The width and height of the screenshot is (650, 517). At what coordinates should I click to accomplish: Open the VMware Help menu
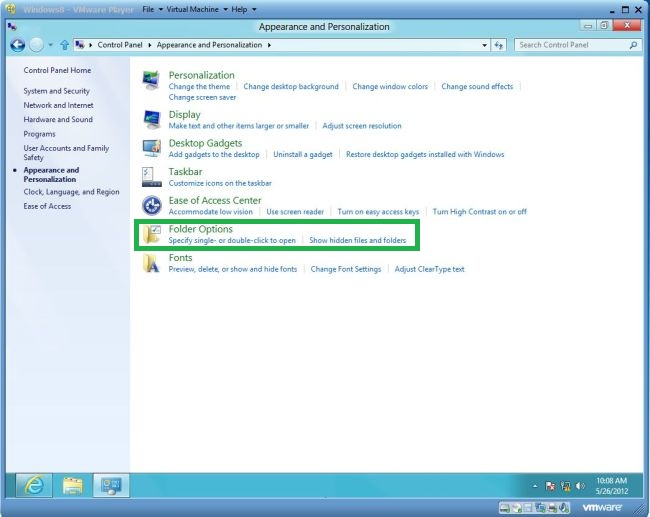[243, 9]
